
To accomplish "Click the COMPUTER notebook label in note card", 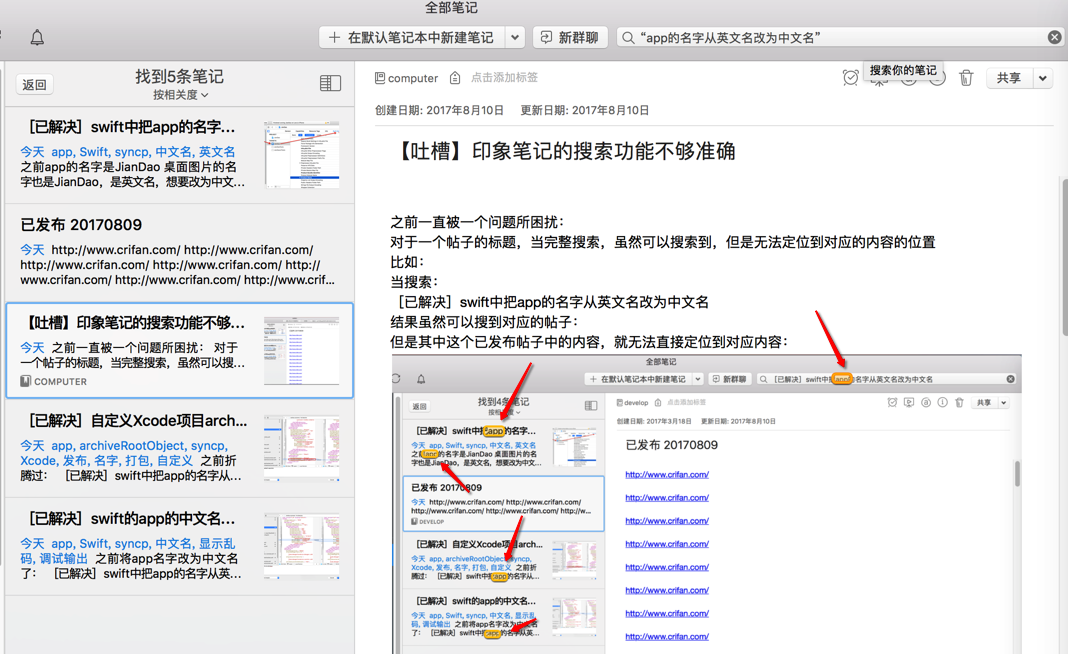I will pos(54,382).
